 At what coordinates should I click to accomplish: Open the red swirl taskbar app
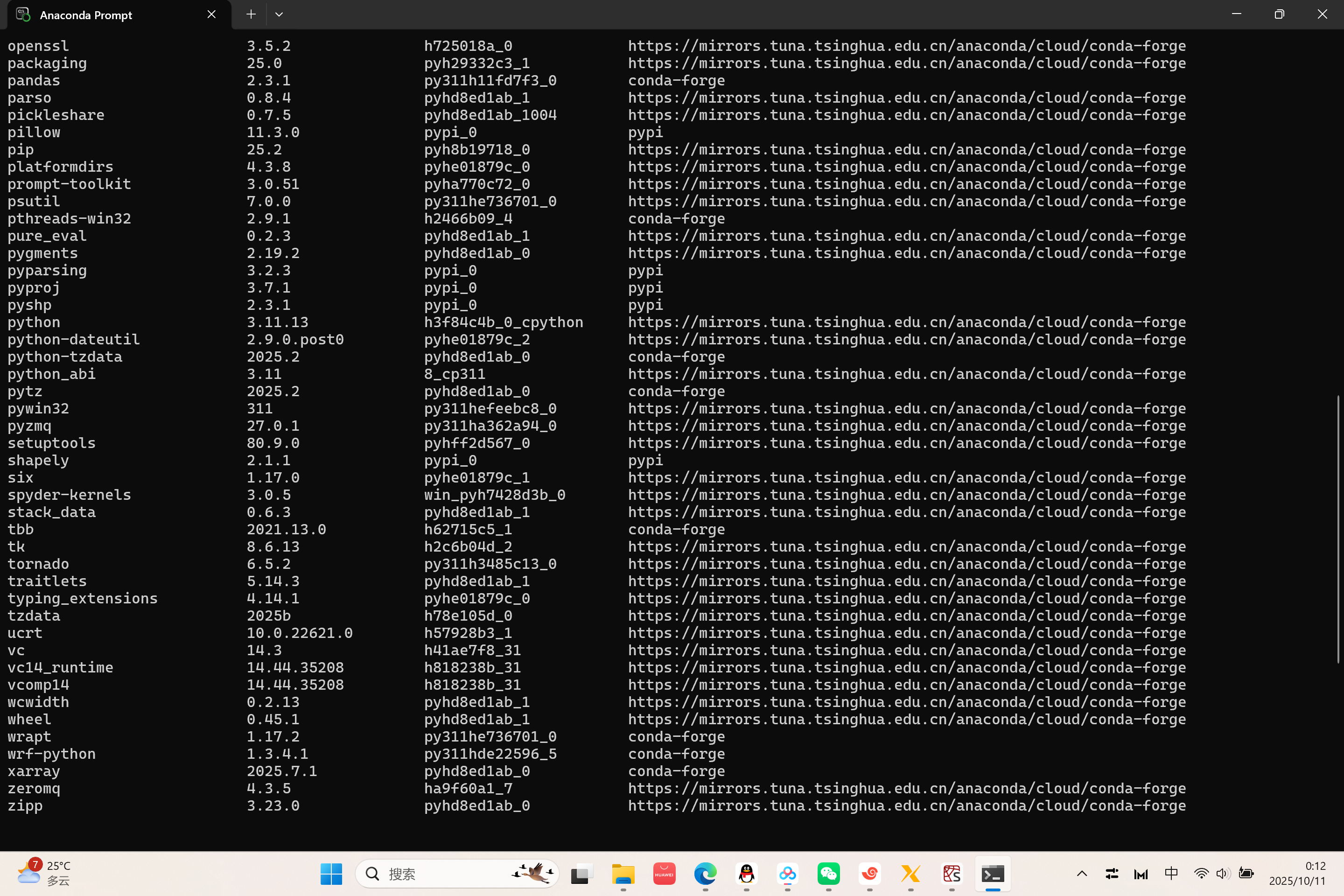pyautogui.click(x=870, y=874)
